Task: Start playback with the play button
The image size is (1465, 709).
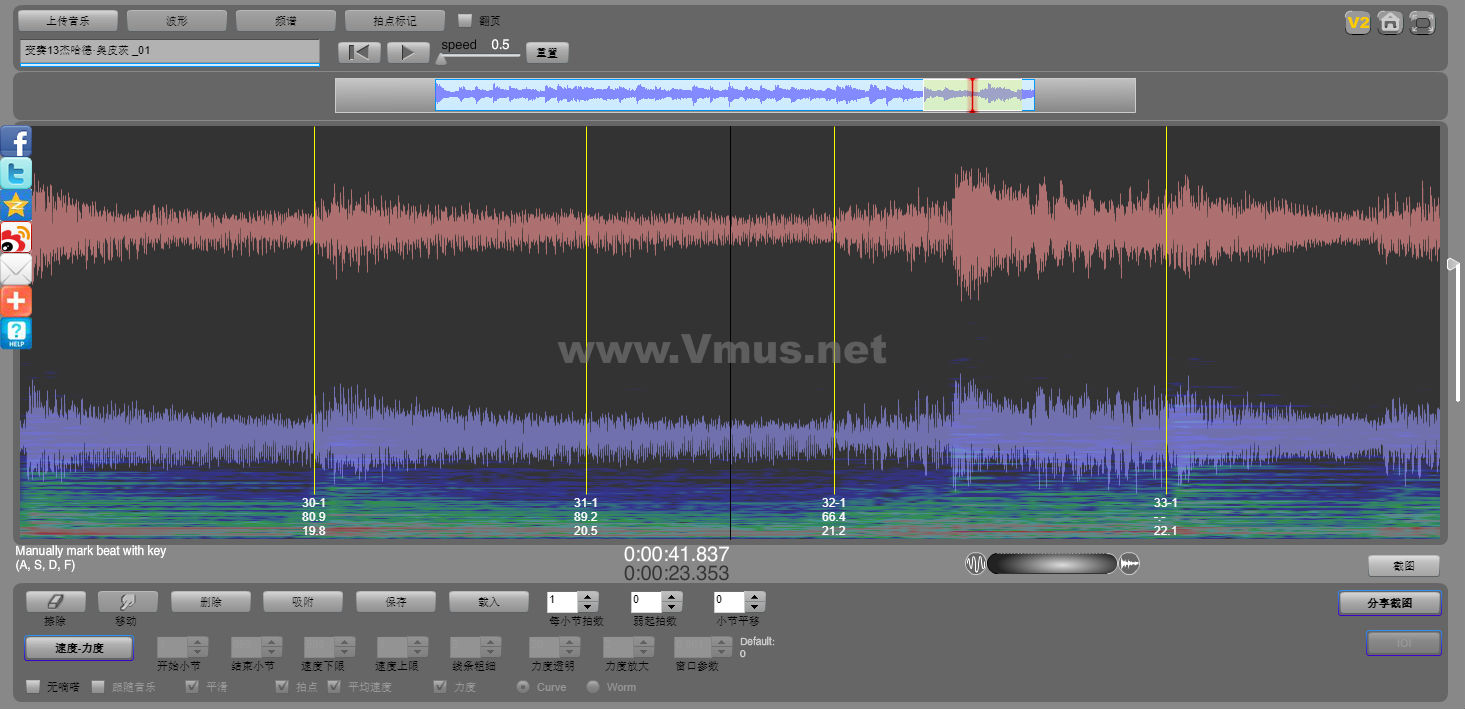Action: [408, 52]
